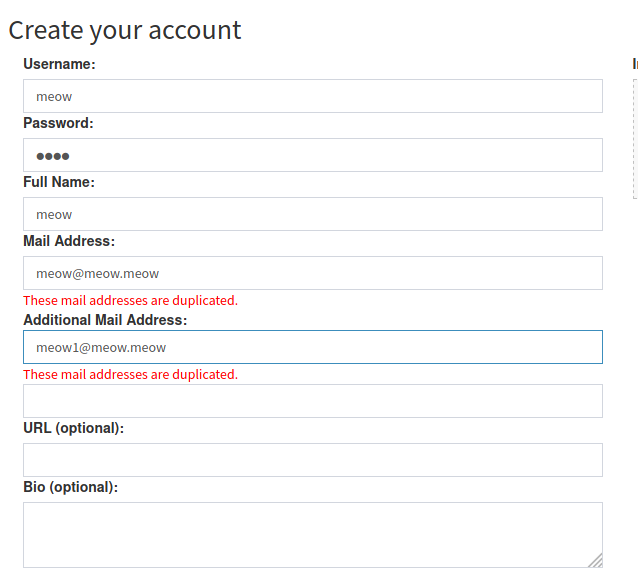Click the "URL (optional):" label
Screen dimensions: 638x578
click(x=73, y=428)
